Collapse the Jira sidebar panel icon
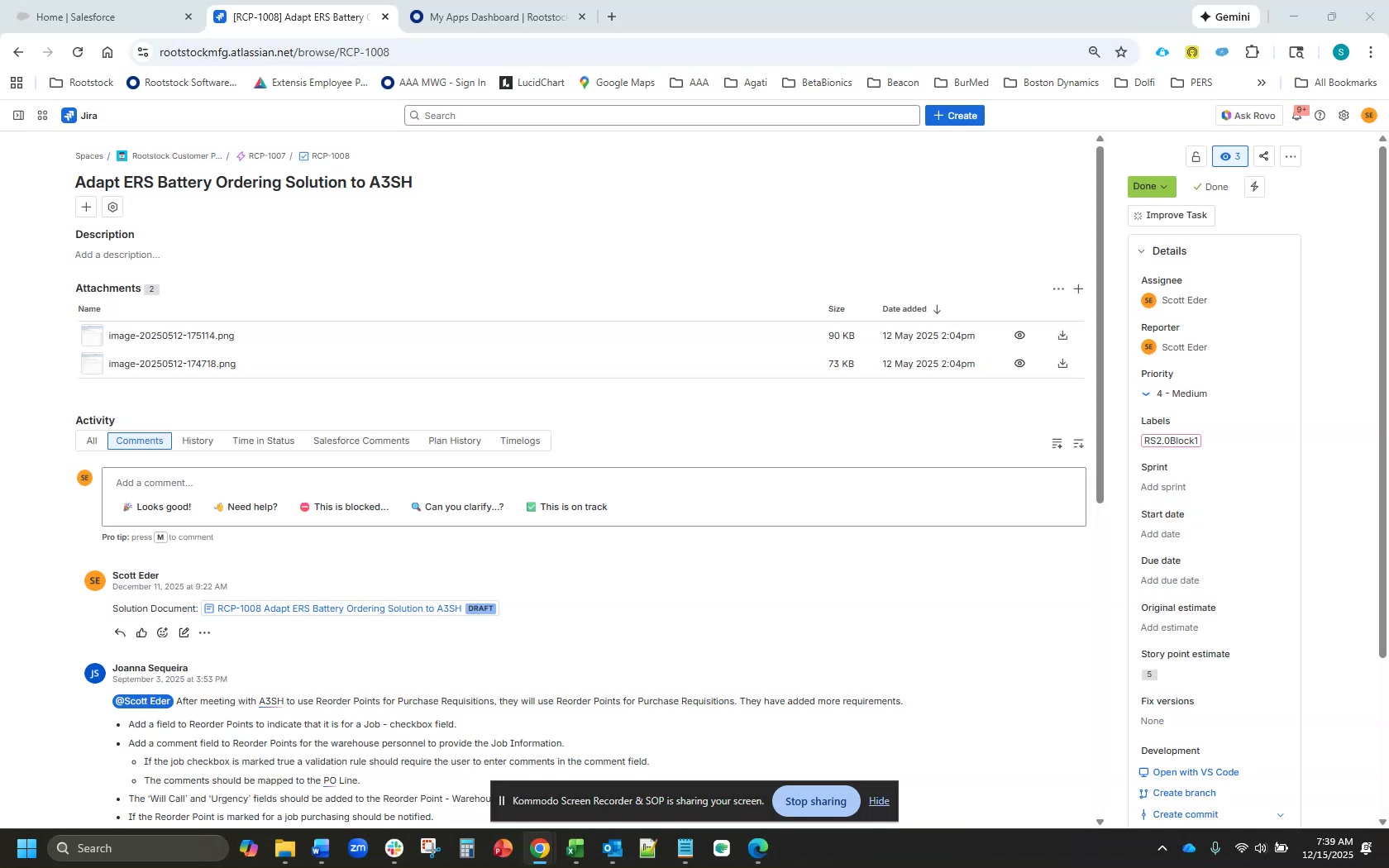This screenshot has height=868, width=1389. [18, 116]
